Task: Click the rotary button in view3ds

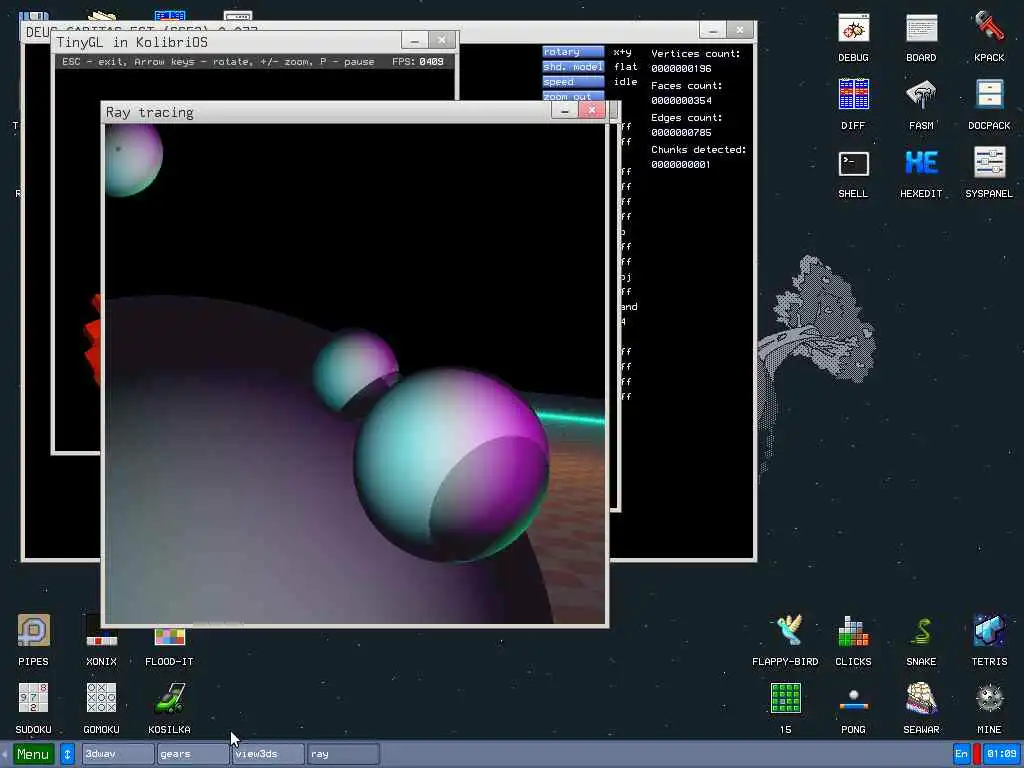Action: click(573, 52)
